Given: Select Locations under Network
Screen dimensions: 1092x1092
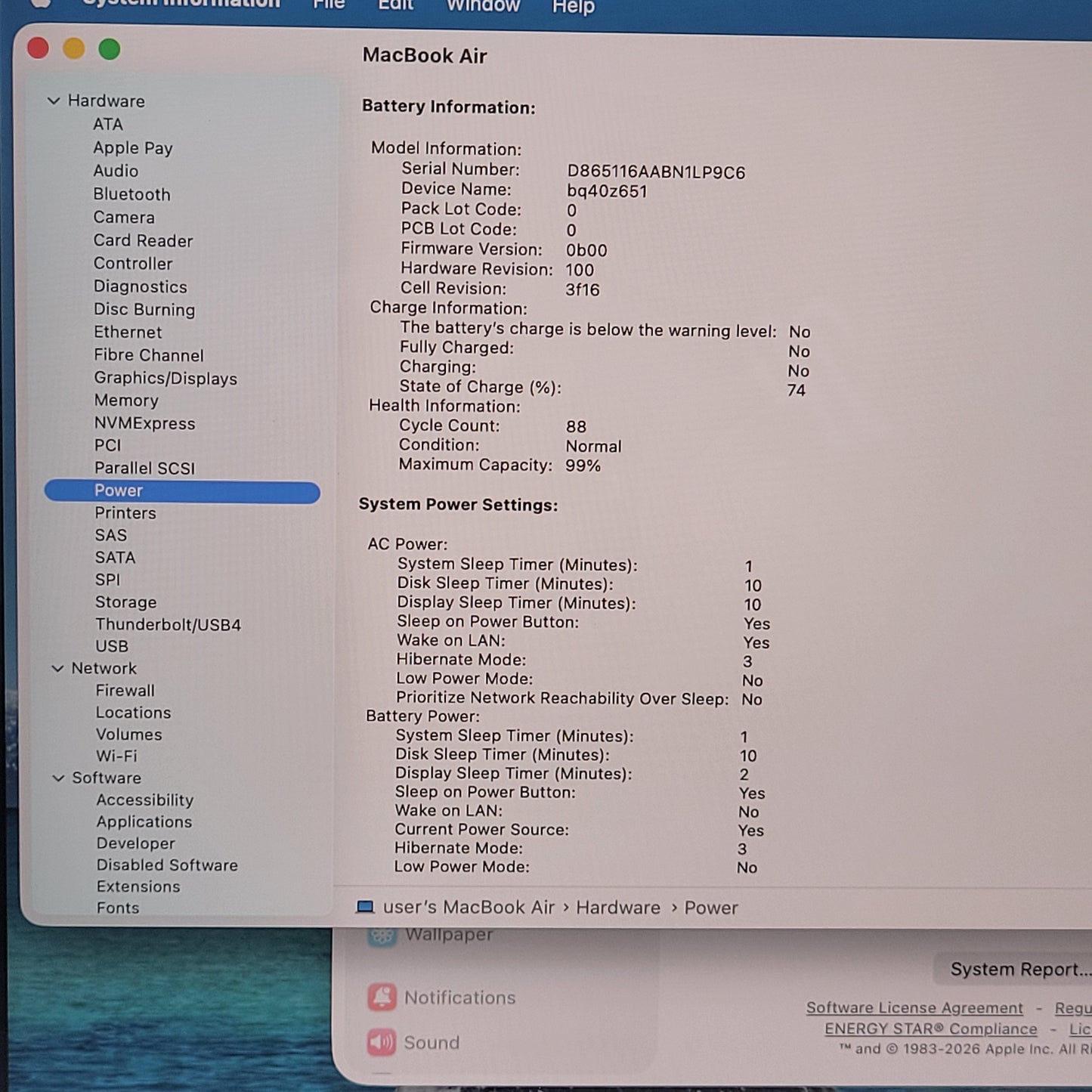Looking at the screenshot, I should 134,713.
